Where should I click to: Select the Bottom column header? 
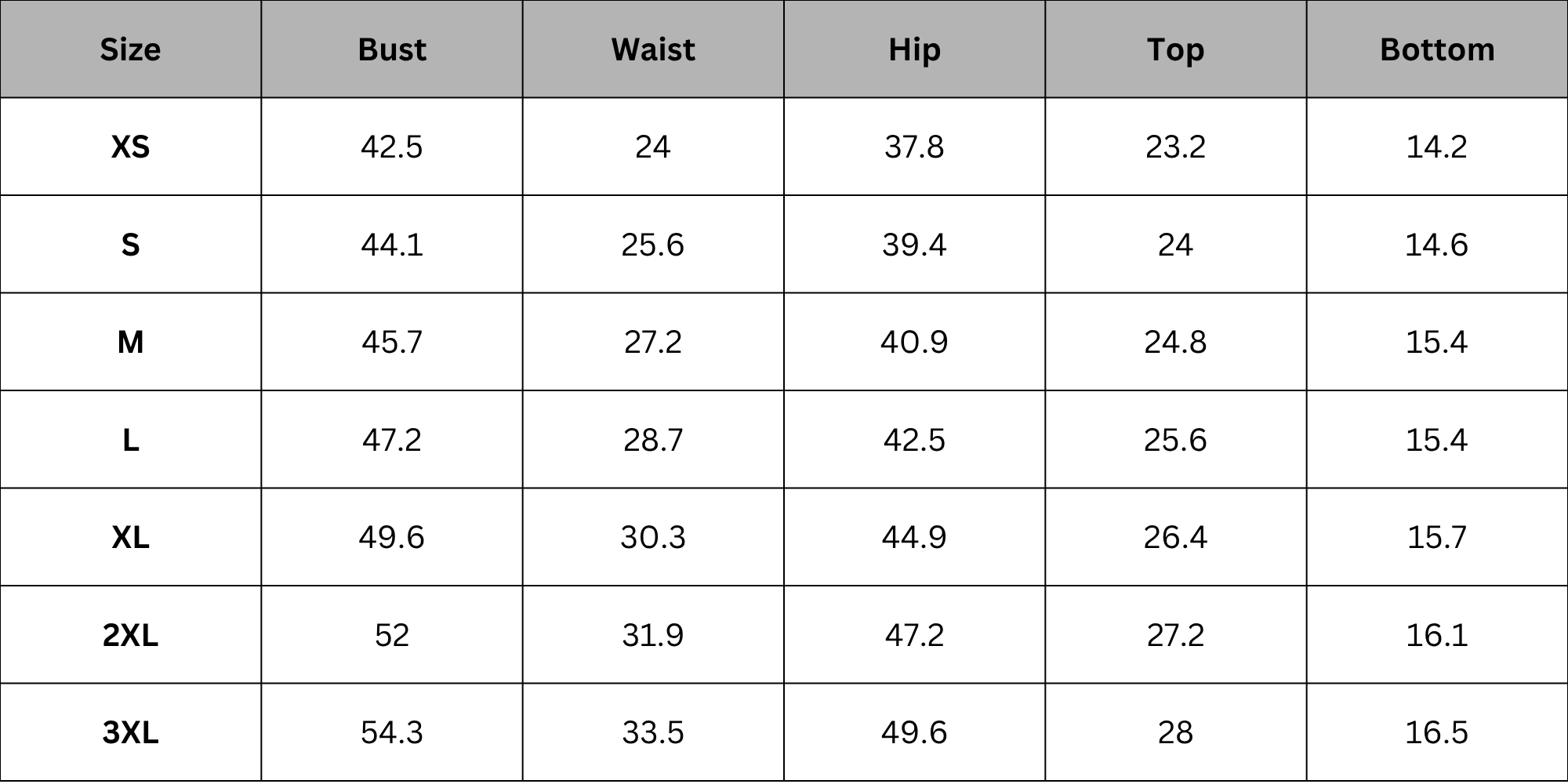(x=1437, y=49)
